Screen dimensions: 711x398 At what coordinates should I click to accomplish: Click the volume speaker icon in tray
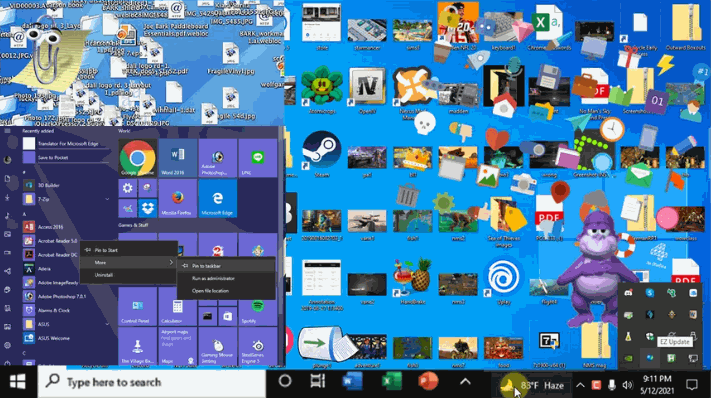tap(628, 385)
